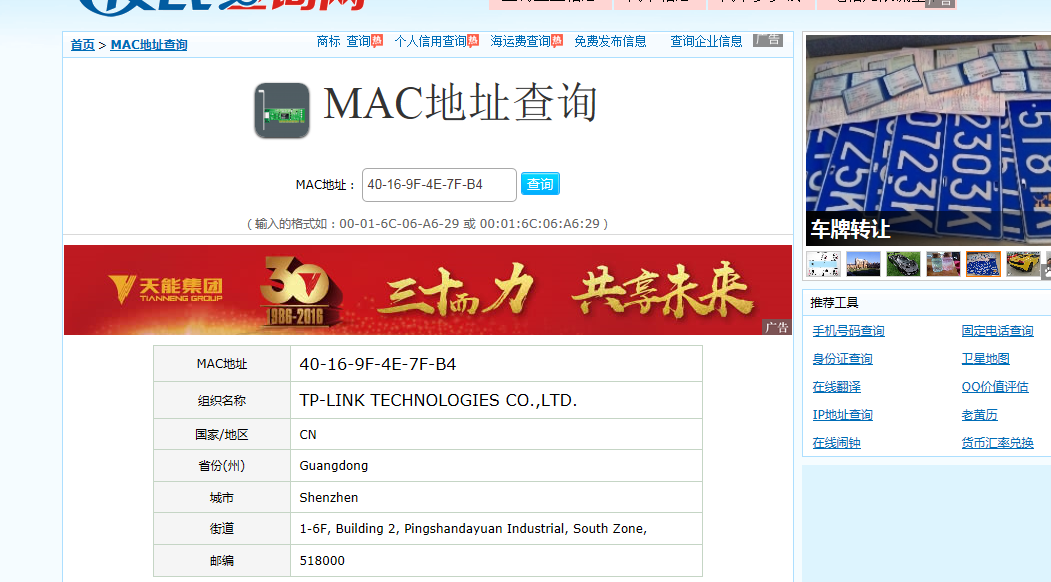The height and width of the screenshot is (582, 1051).
Task: Open the 天能集团 banner advertisement
Action: tap(428, 290)
